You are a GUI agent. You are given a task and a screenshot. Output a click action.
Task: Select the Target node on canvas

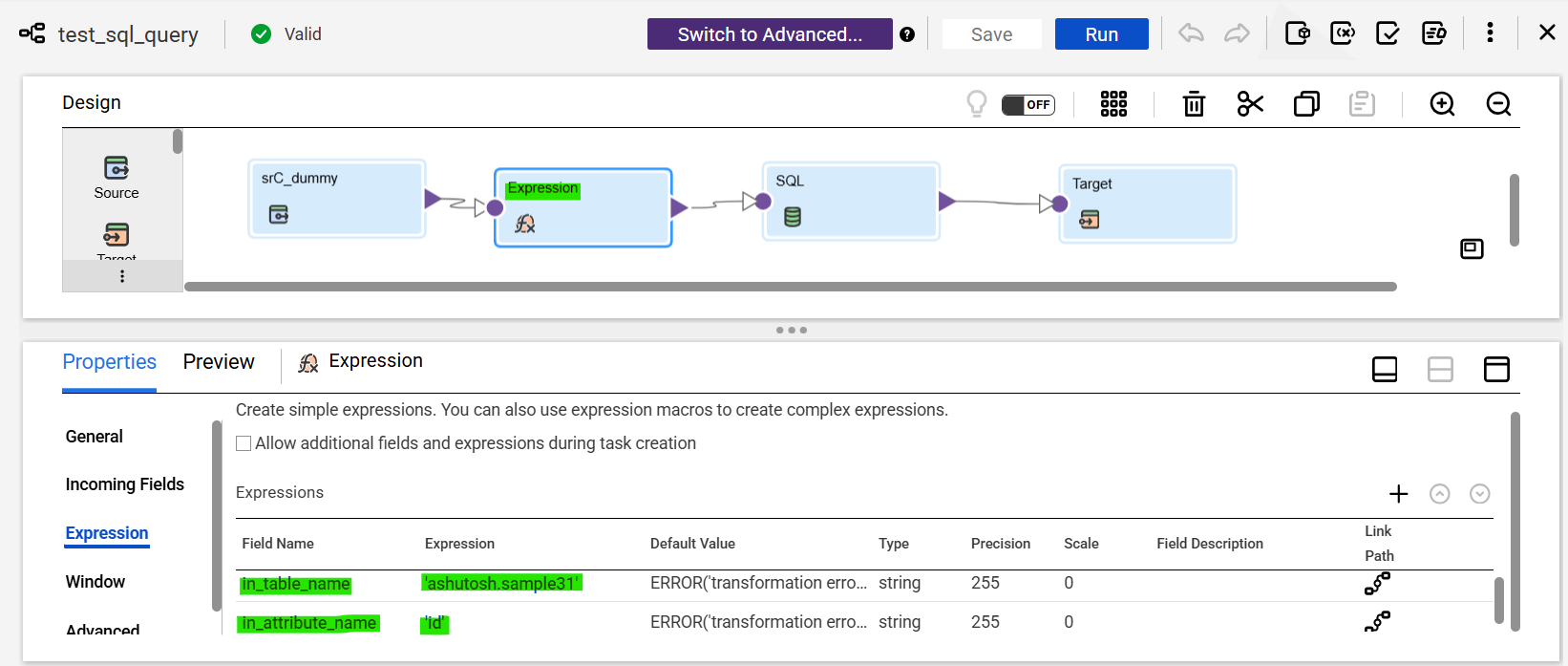coord(1148,204)
